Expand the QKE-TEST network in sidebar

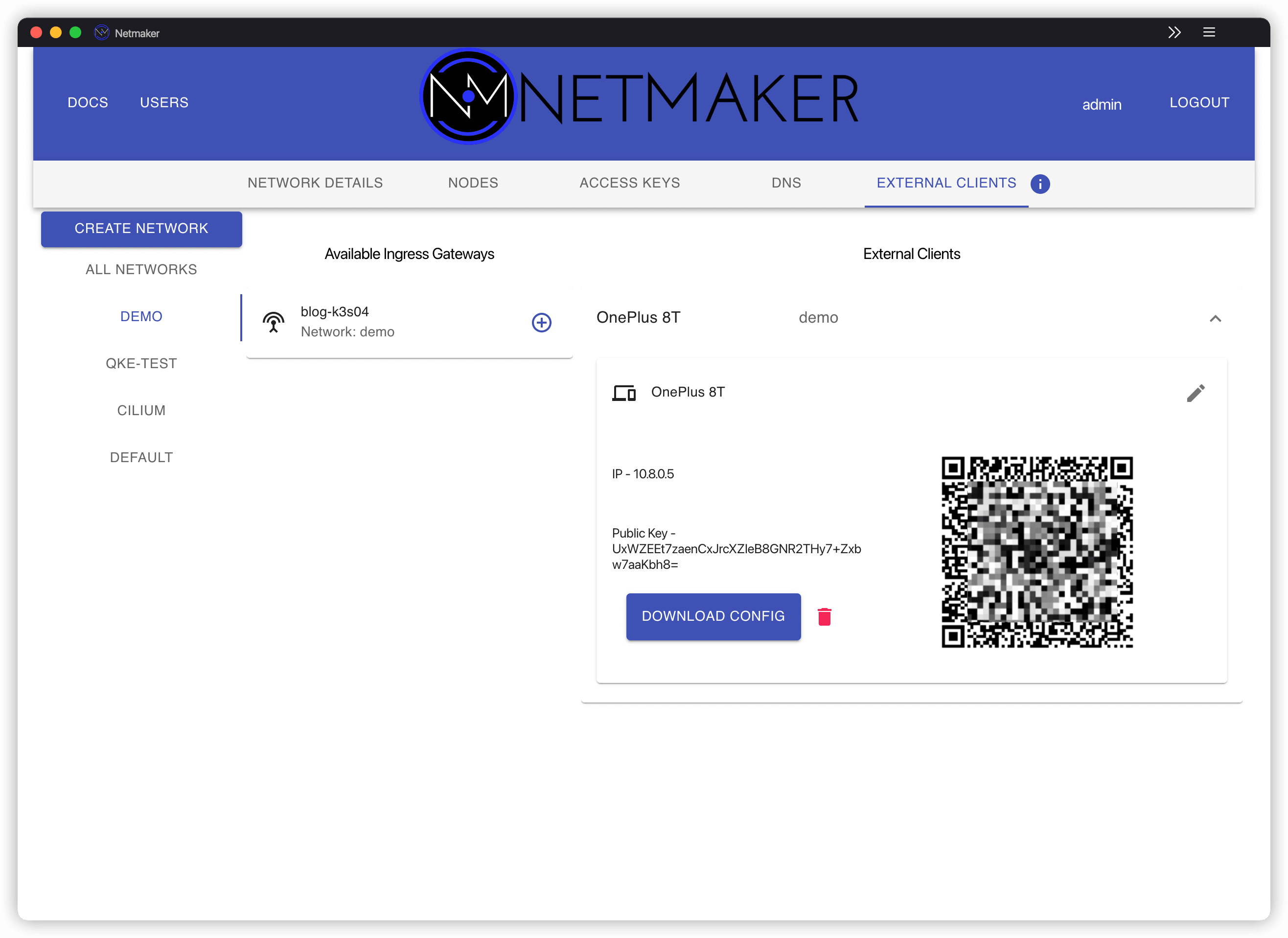(141, 363)
